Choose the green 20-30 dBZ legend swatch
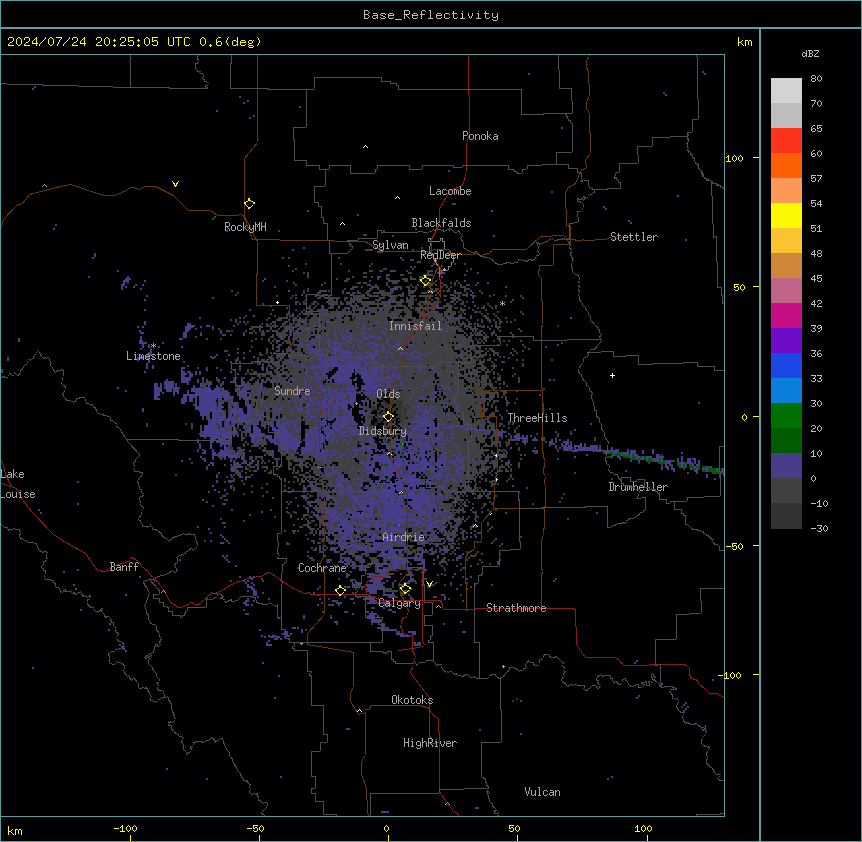862x842 pixels. (786, 416)
